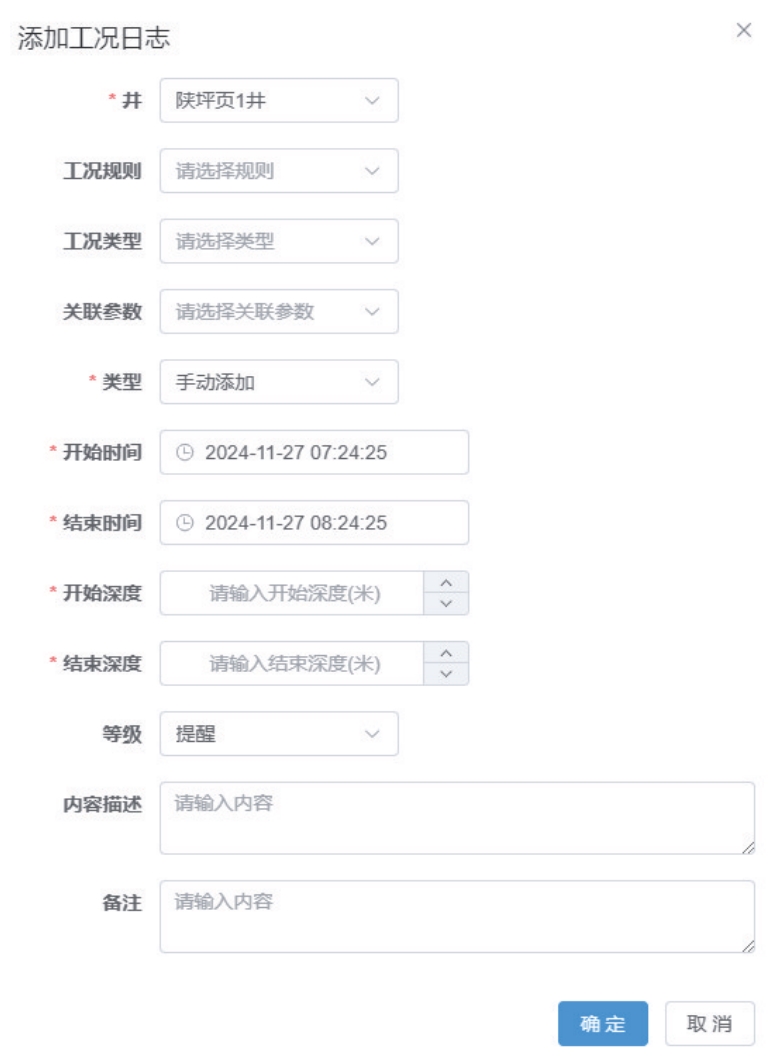The image size is (775, 1063).
Task: Click the clock icon in 结束时间 field
Action: tap(184, 523)
